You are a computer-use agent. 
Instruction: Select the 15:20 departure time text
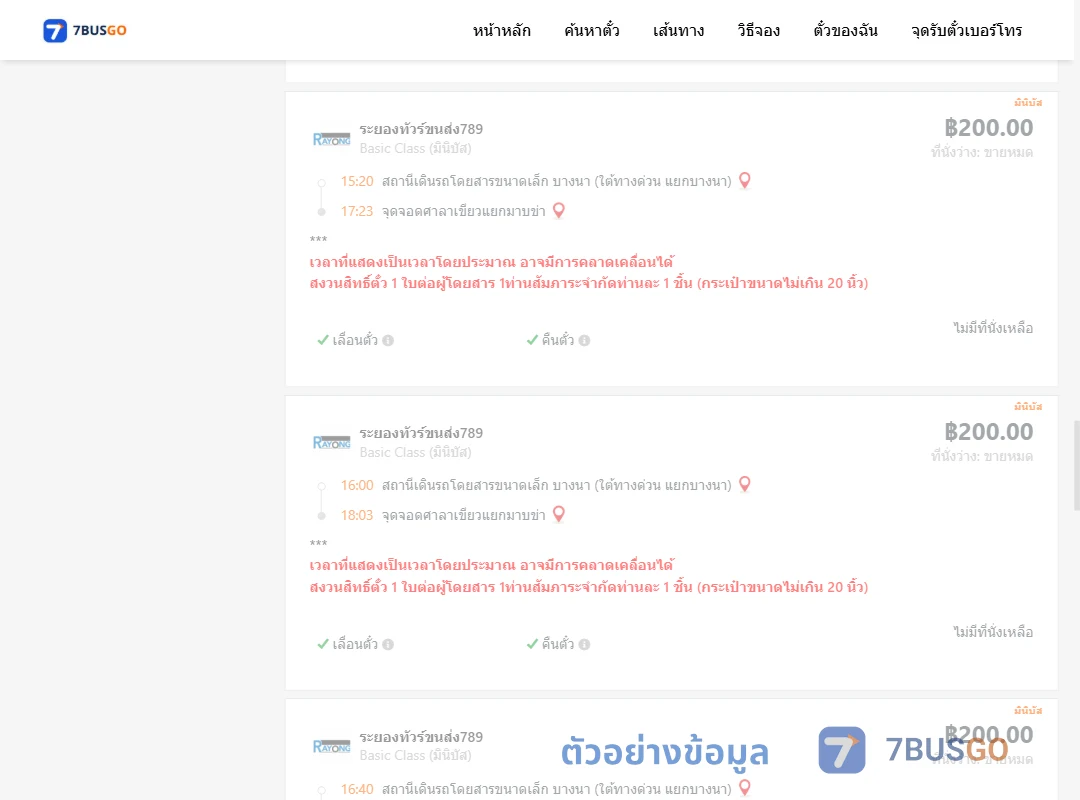click(357, 181)
